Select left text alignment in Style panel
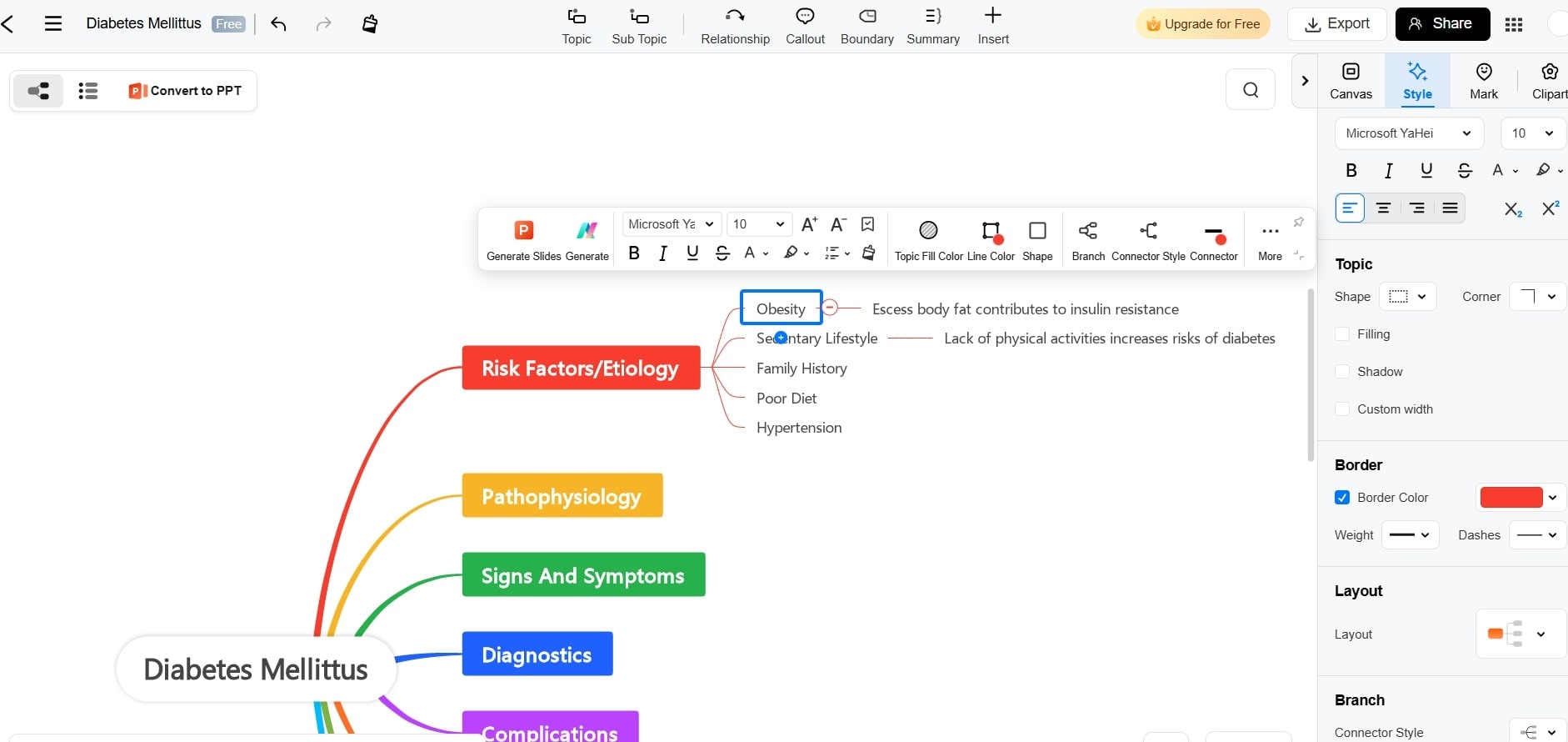The height and width of the screenshot is (742, 1568). tap(1350, 208)
